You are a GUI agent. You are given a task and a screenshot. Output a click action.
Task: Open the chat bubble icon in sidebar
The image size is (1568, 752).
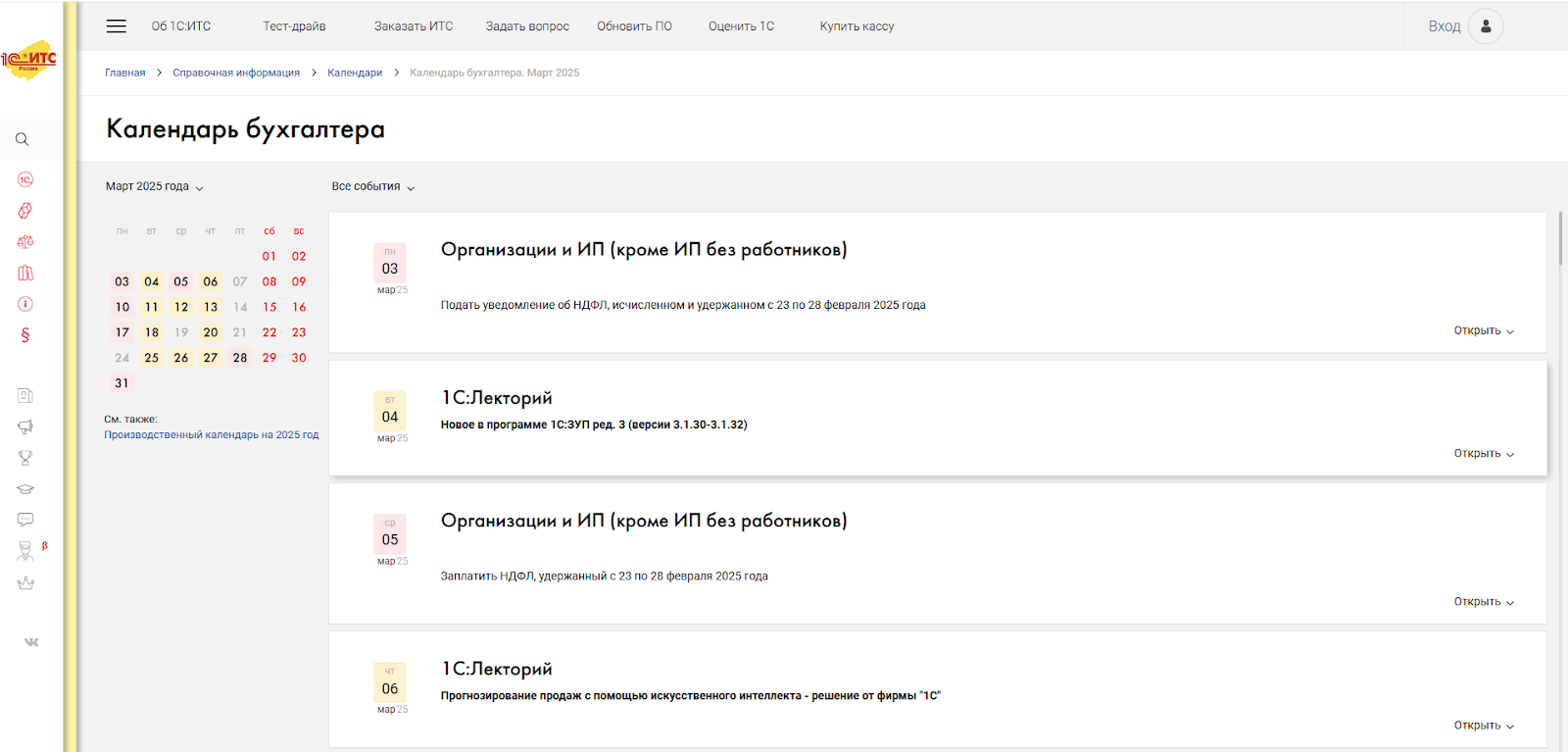(x=25, y=520)
